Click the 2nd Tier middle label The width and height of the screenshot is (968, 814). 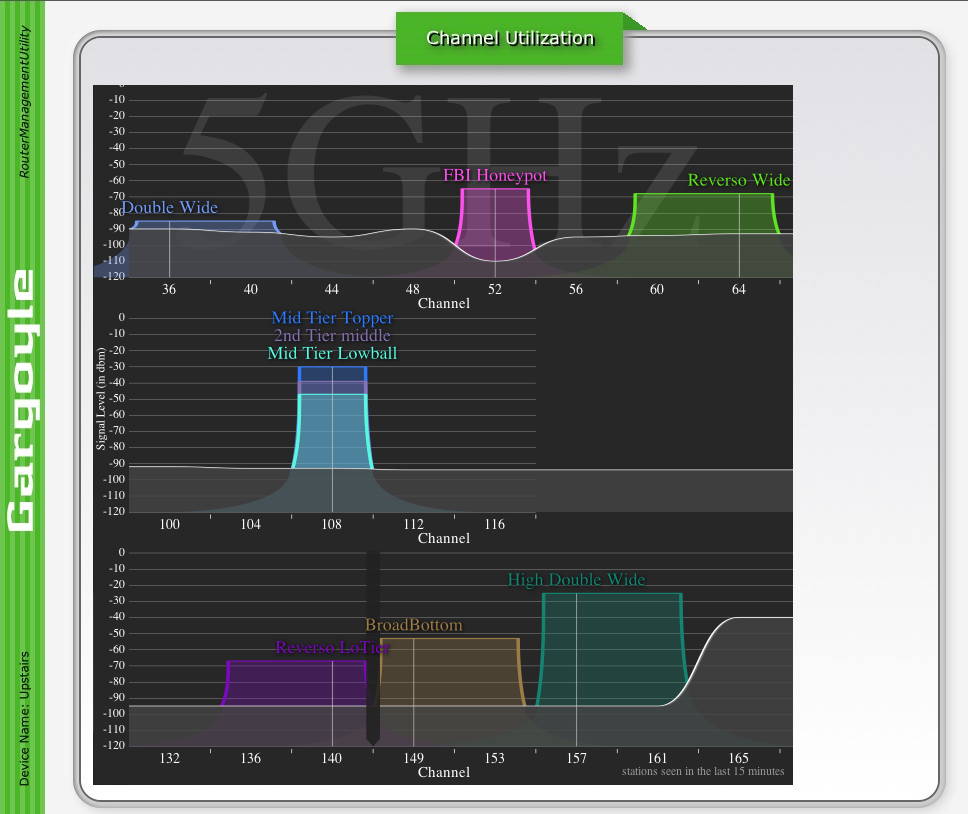332,336
